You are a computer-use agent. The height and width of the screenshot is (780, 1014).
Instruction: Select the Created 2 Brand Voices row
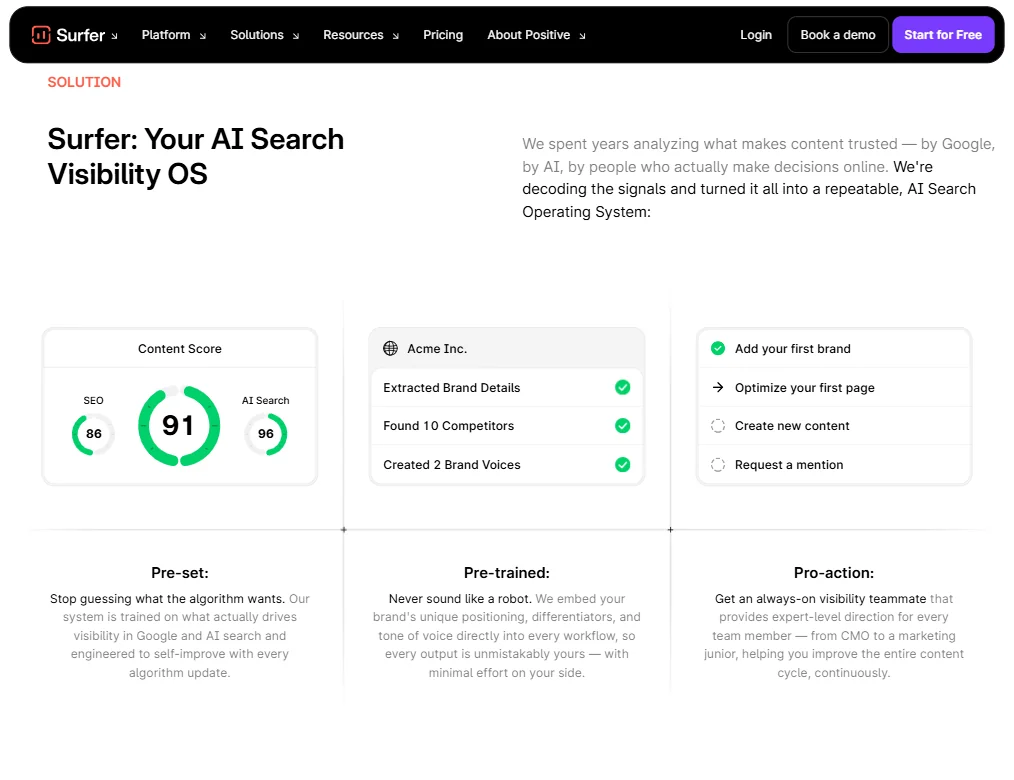(506, 464)
